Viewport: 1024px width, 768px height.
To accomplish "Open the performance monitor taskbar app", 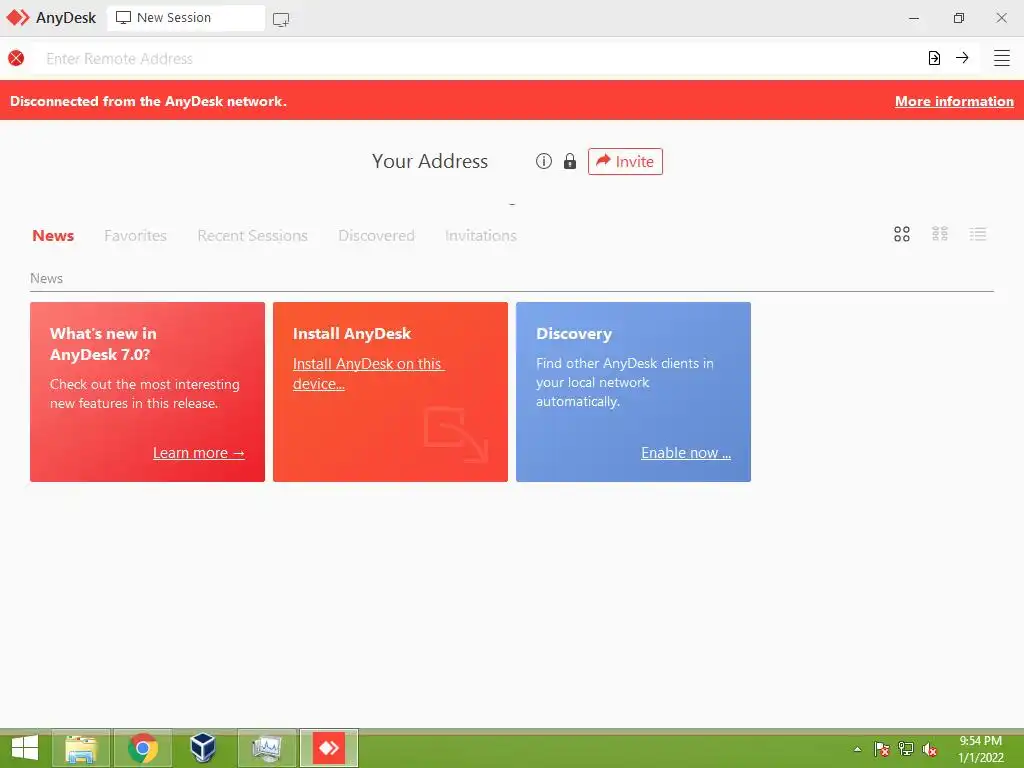I will [267, 748].
